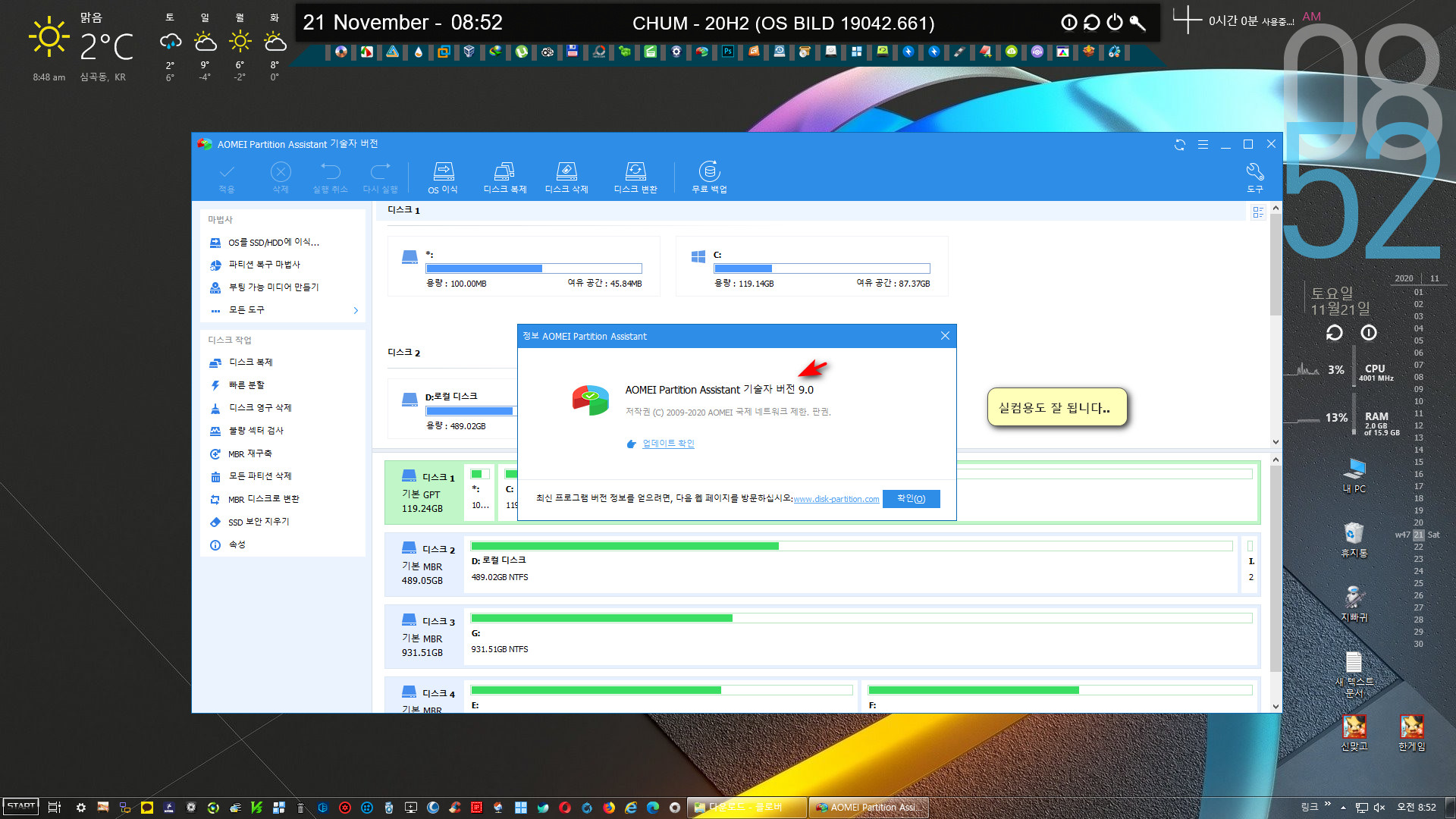Click the 삭제 discard icon in the toolbar
Image resolution: width=1456 pixels, height=819 pixels.
(281, 177)
